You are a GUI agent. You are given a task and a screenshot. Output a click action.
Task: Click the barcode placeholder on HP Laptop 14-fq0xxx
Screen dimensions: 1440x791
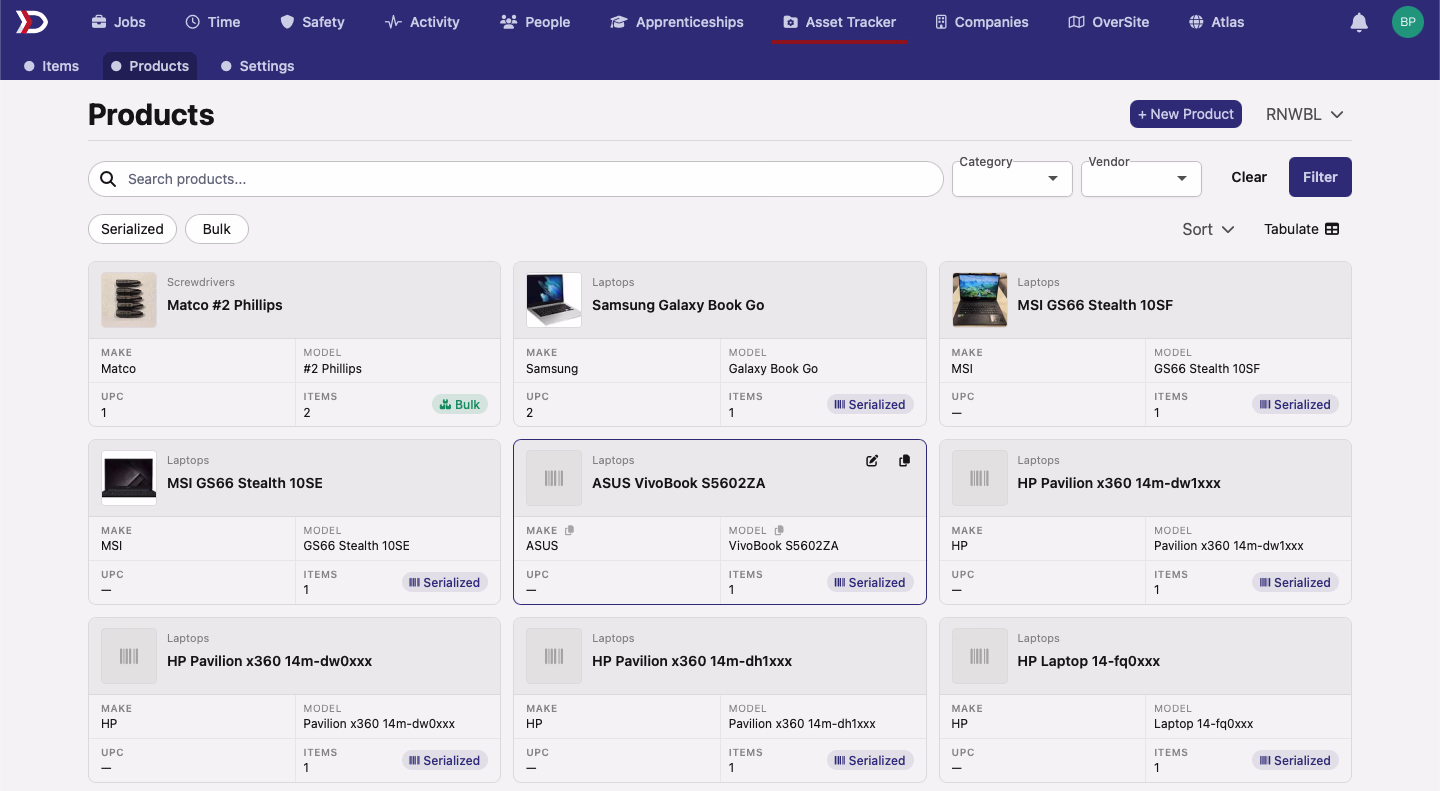[979, 656]
